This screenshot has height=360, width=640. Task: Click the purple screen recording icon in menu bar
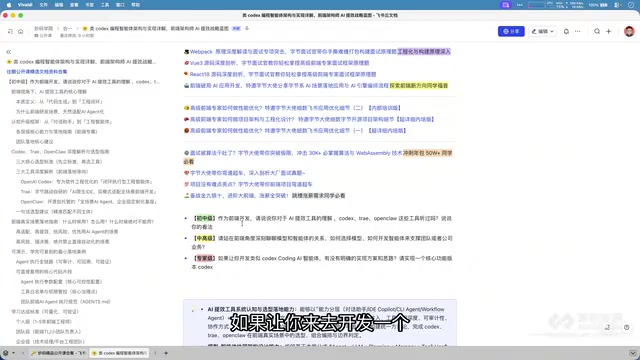[506, 5]
